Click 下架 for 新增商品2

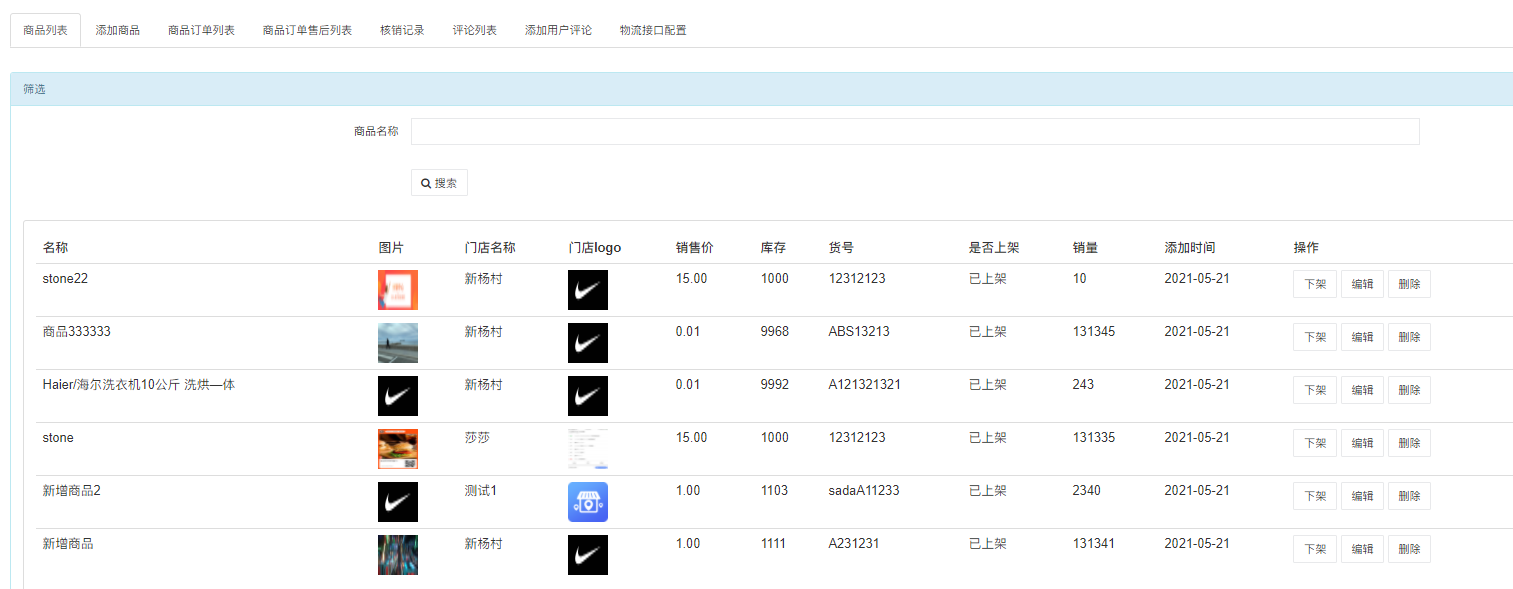1315,496
